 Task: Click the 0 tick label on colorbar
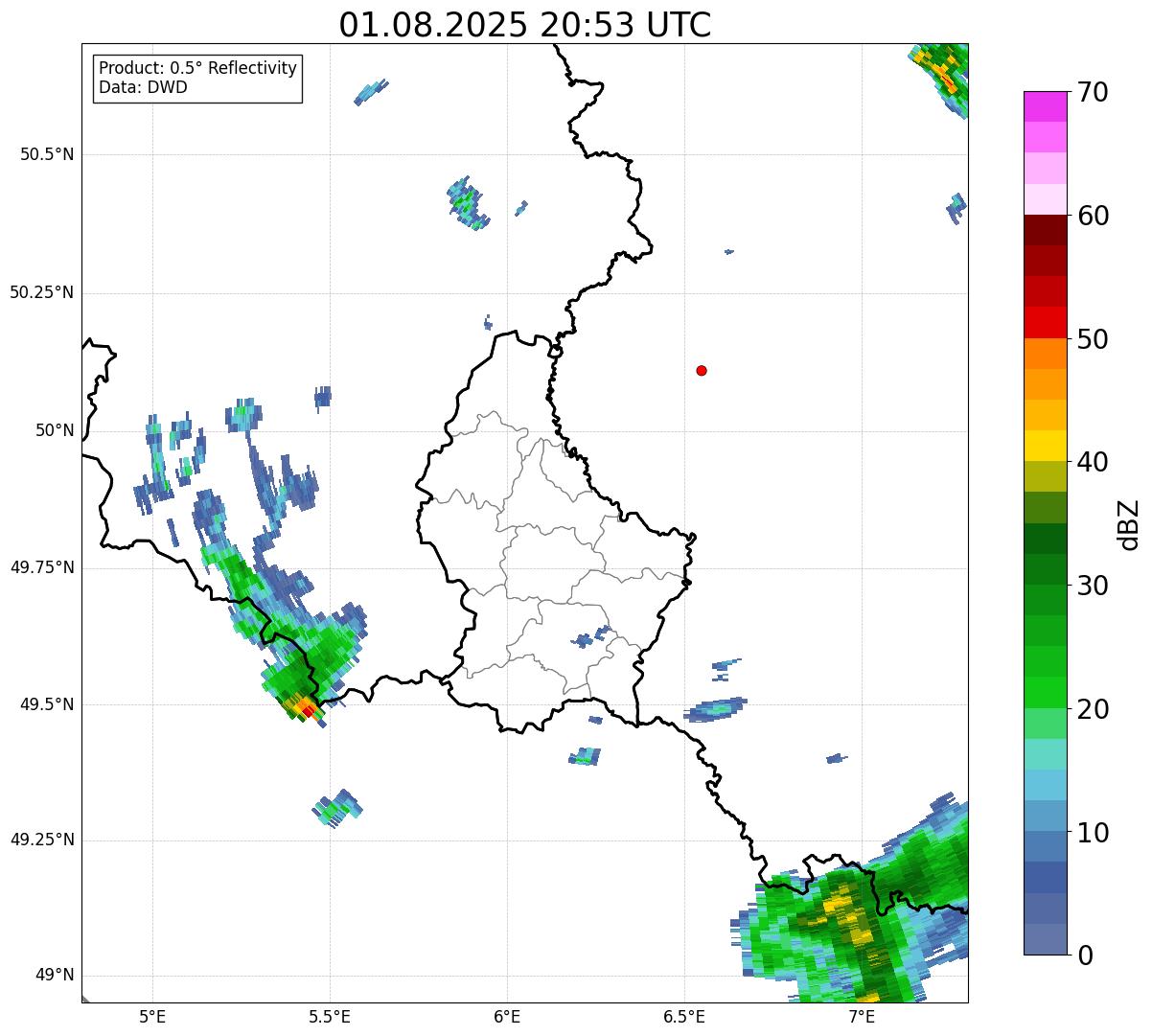[x=1085, y=955]
